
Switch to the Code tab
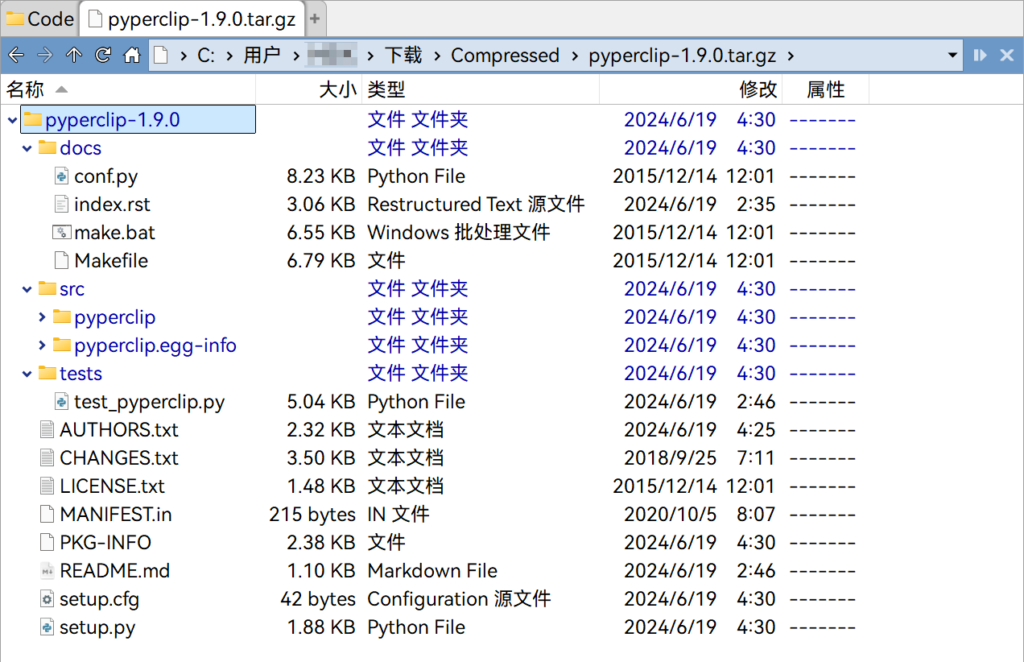coord(40,19)
